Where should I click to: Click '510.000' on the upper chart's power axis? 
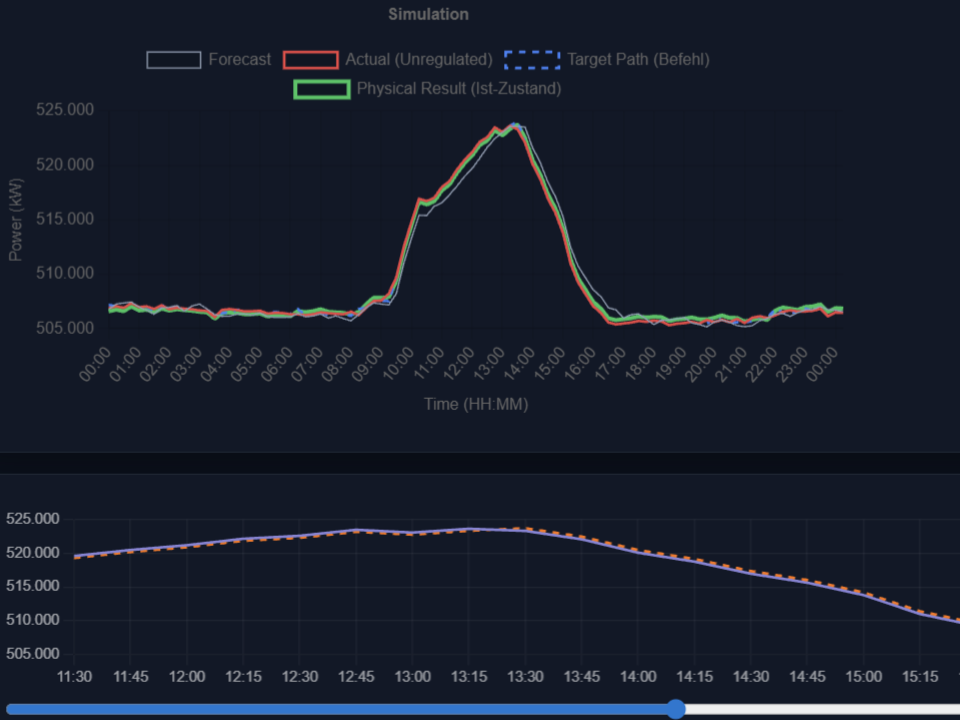(65, 273)
